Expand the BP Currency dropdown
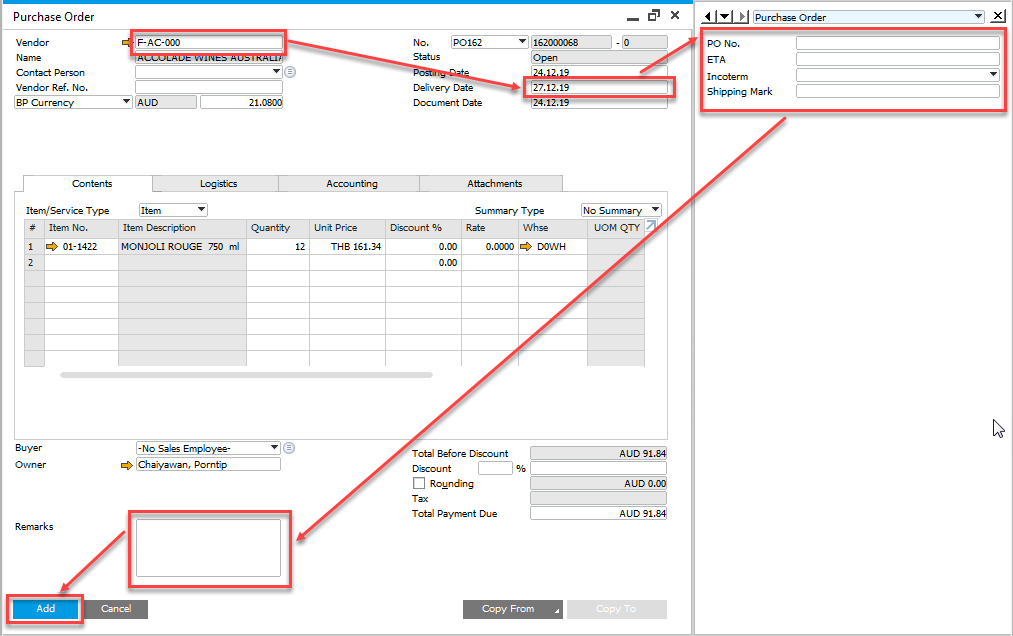 coord(126,102)
